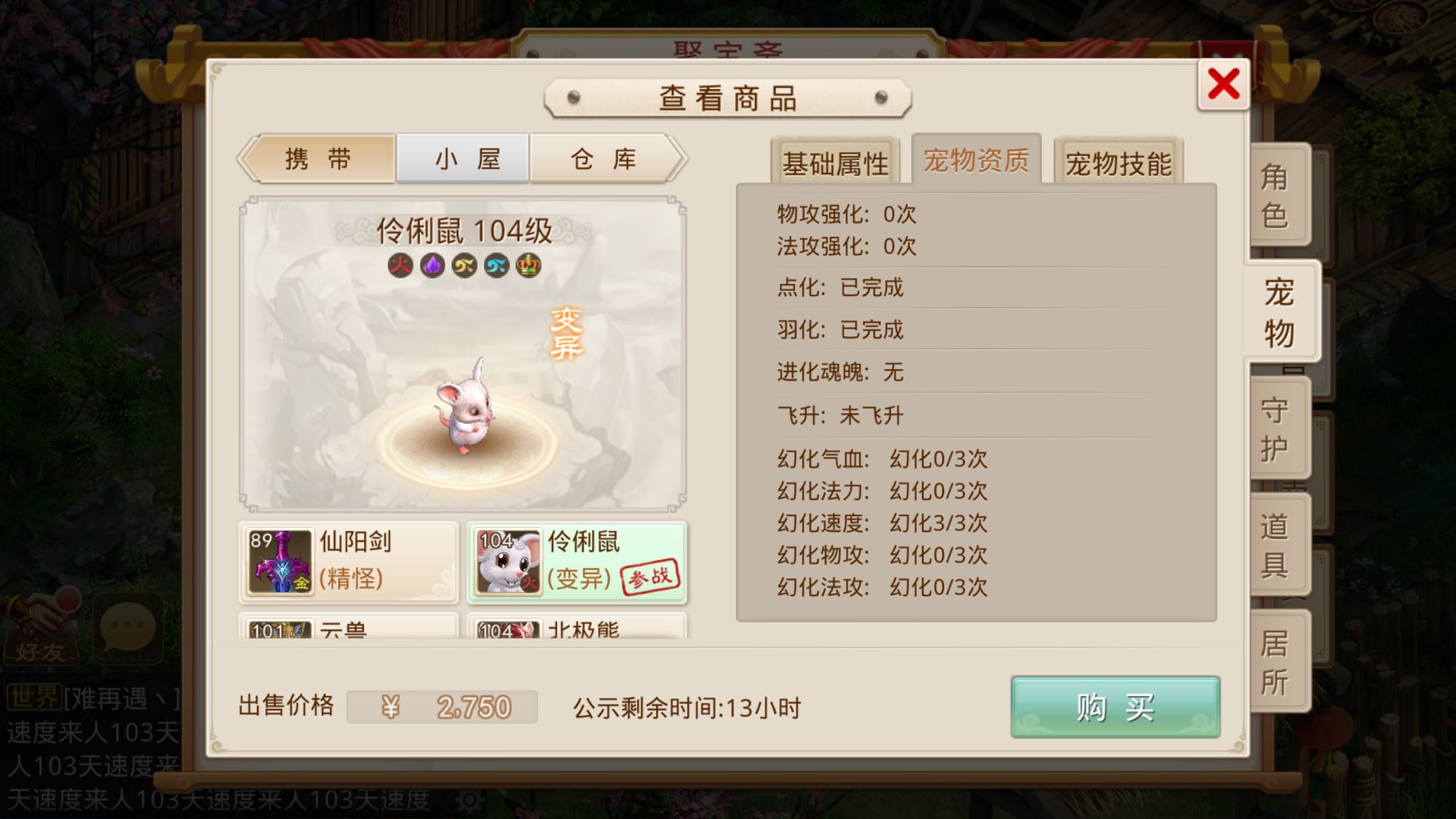1456x819 pixels.
Task: Switch to the 仓库 storage tab
Action: (604, 158)
